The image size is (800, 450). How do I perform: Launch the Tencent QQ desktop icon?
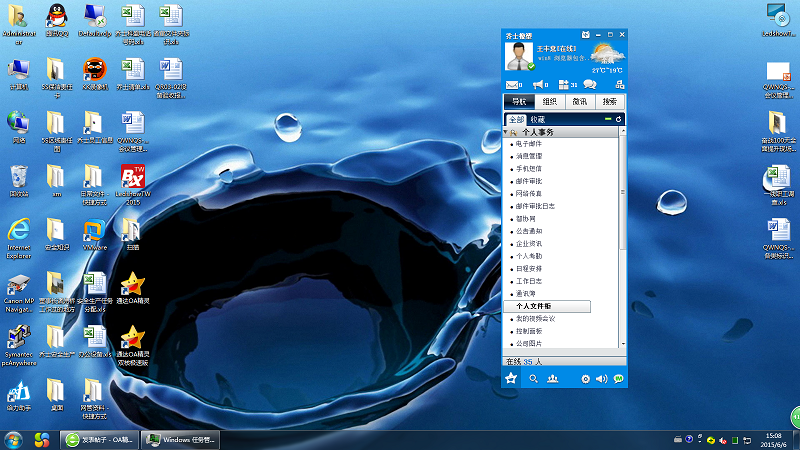[x=55, y=15]
